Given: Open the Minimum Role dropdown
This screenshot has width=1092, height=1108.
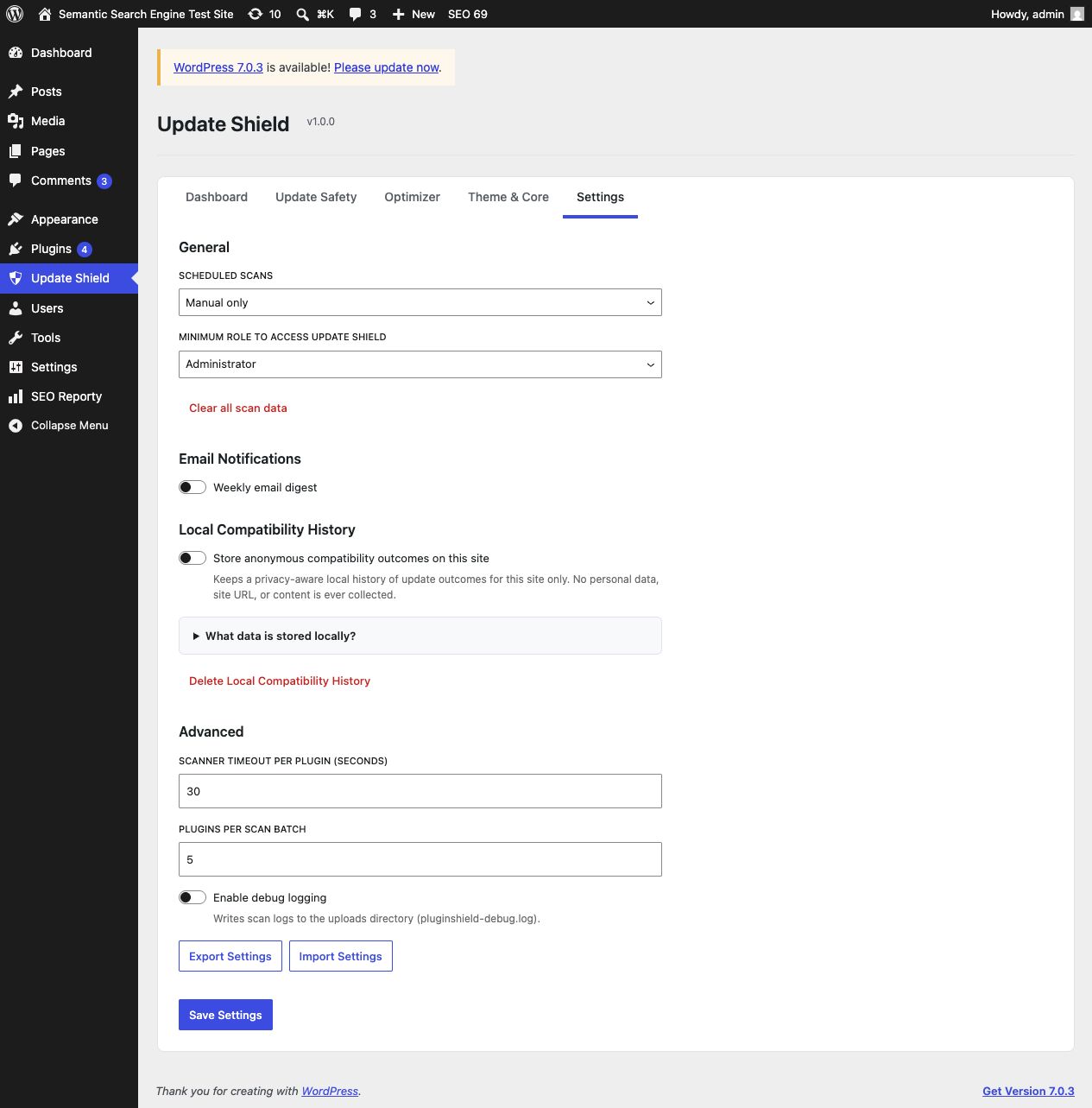Looking at the screenshot, I should click(420, 364).
